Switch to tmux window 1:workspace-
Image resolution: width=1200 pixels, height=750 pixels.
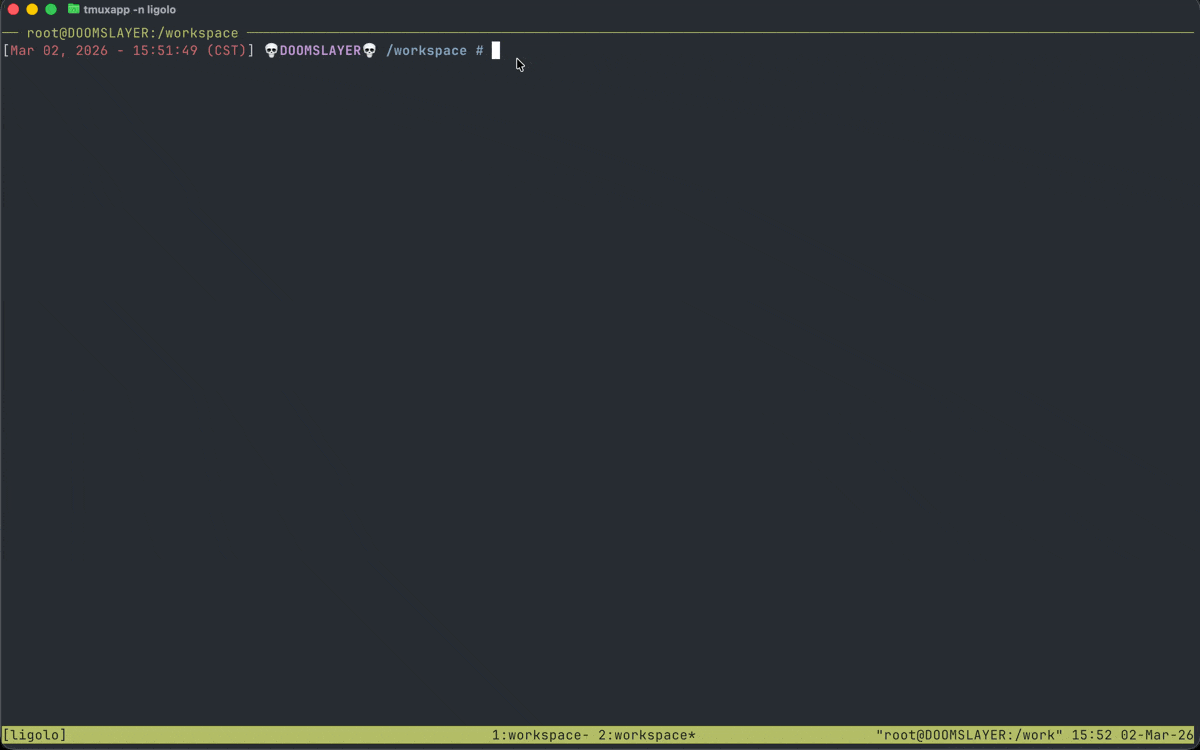540,736
